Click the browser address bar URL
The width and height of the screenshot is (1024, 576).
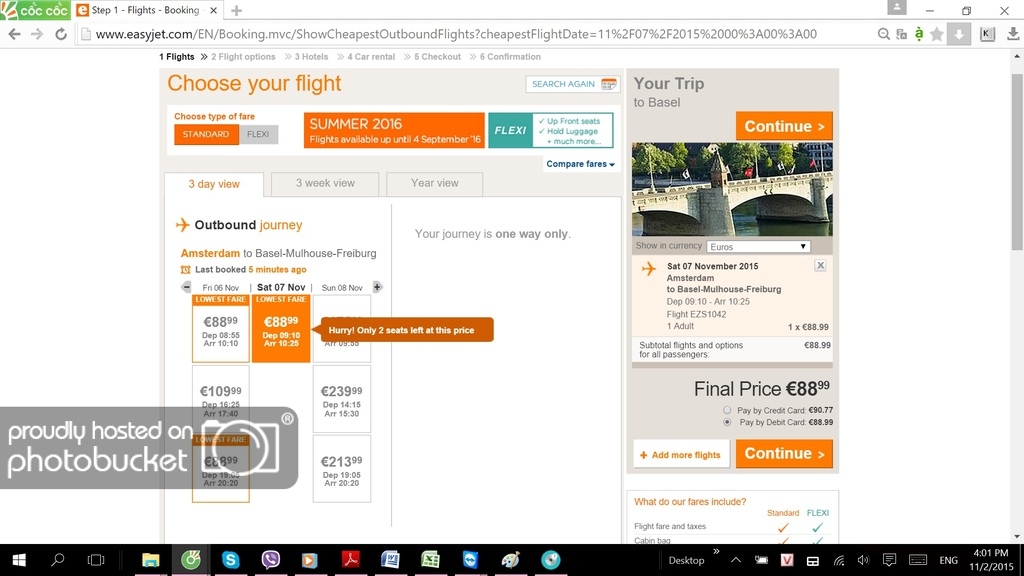coord(456,34)
